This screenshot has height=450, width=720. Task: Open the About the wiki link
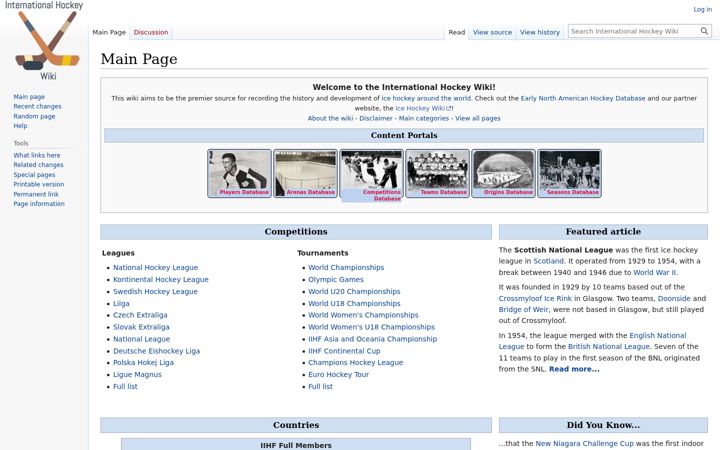pyautogui.click(x=330, y=118)
